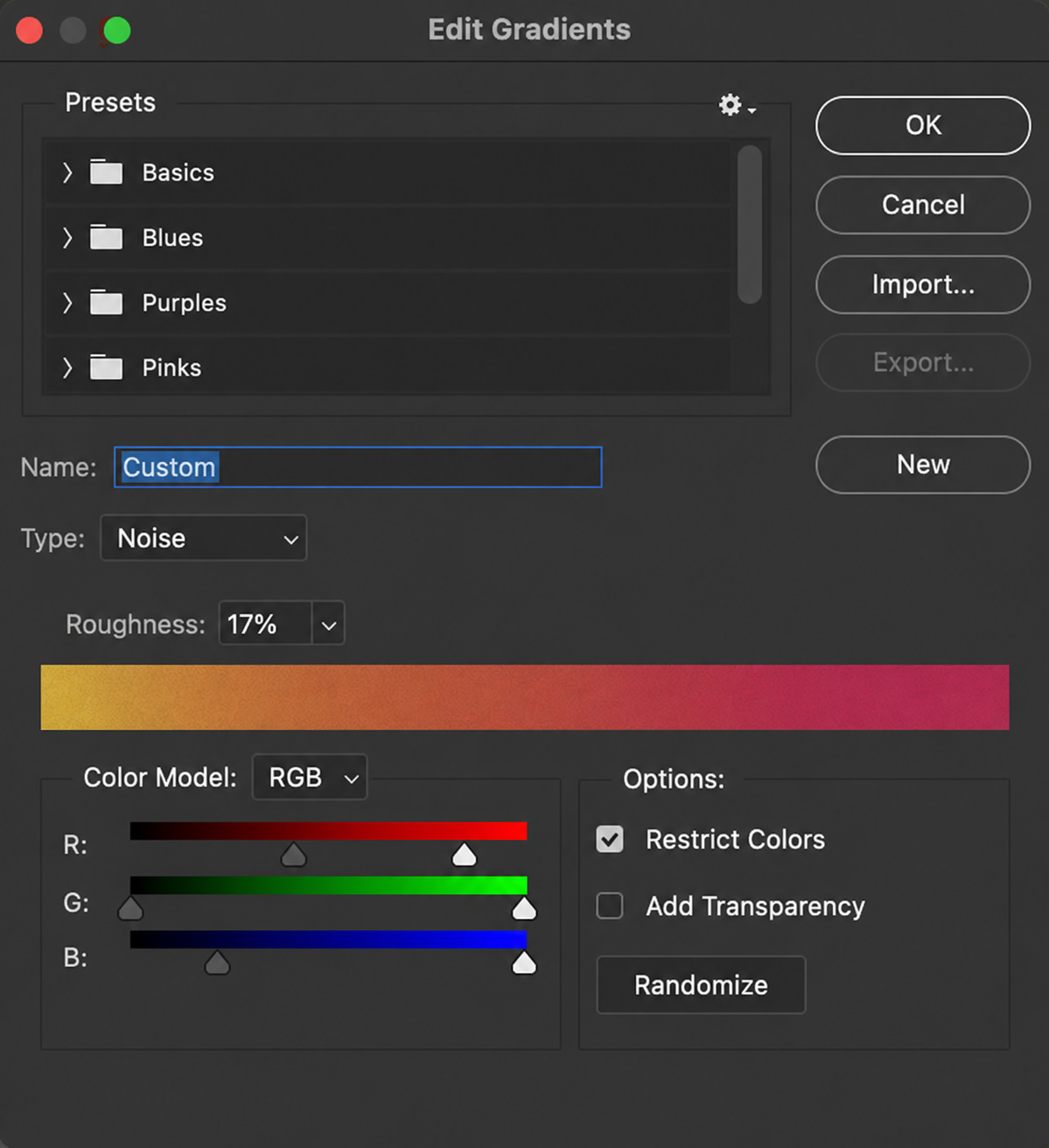Click the Purples folder icon
The width and height of the screenshot is (1049, 1148).
point(107,303)
